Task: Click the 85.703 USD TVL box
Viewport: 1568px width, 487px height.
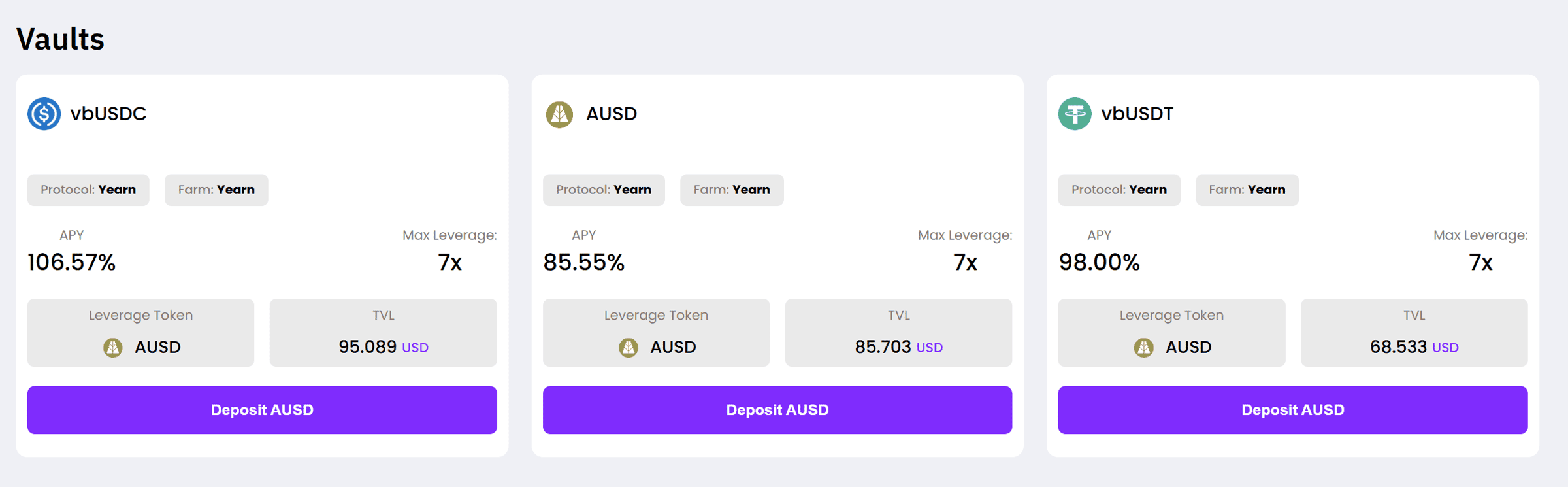Action: point(898,333)
